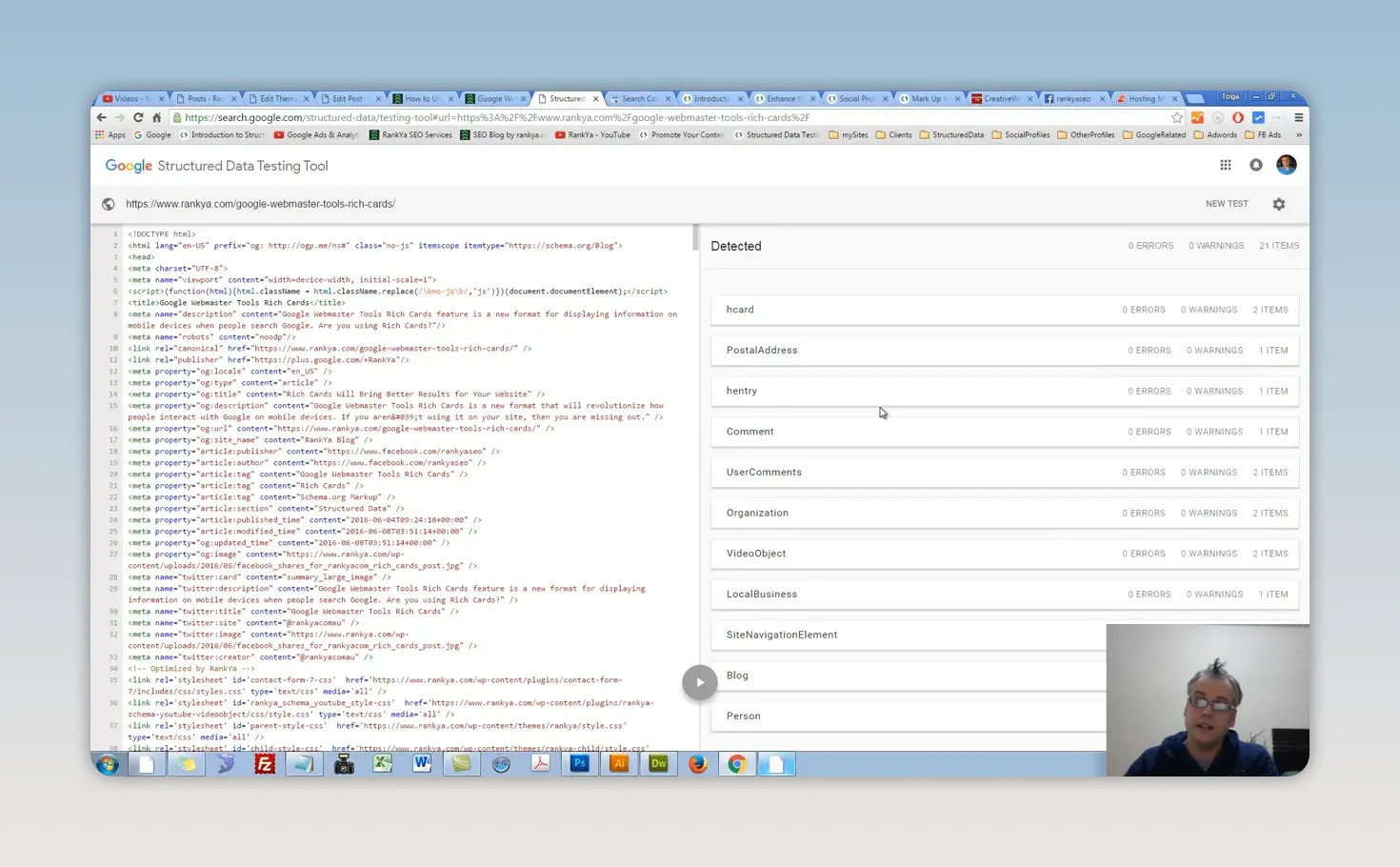Open the RankYa - YouTube bookmark
The height and width of the screenshot is (867, 1400).
click(x=592, y=135)
